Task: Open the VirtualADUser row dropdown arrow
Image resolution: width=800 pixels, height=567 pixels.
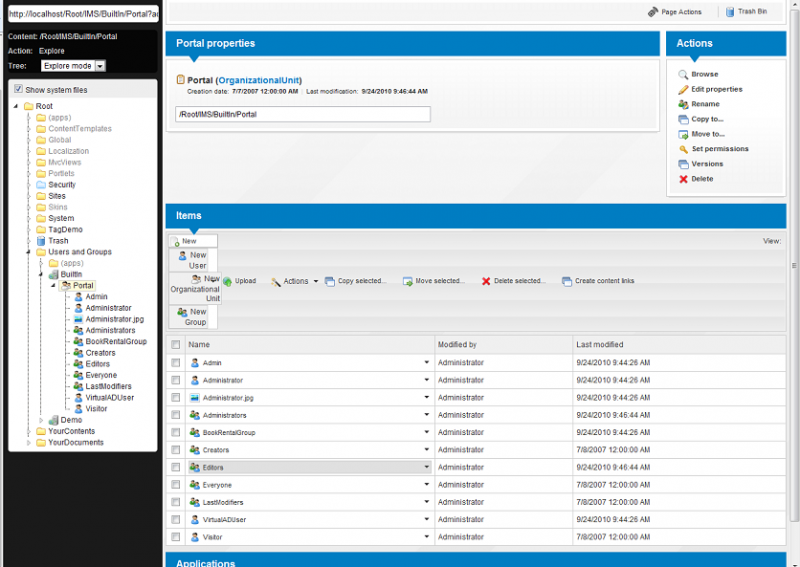Action: coord(427,519)
